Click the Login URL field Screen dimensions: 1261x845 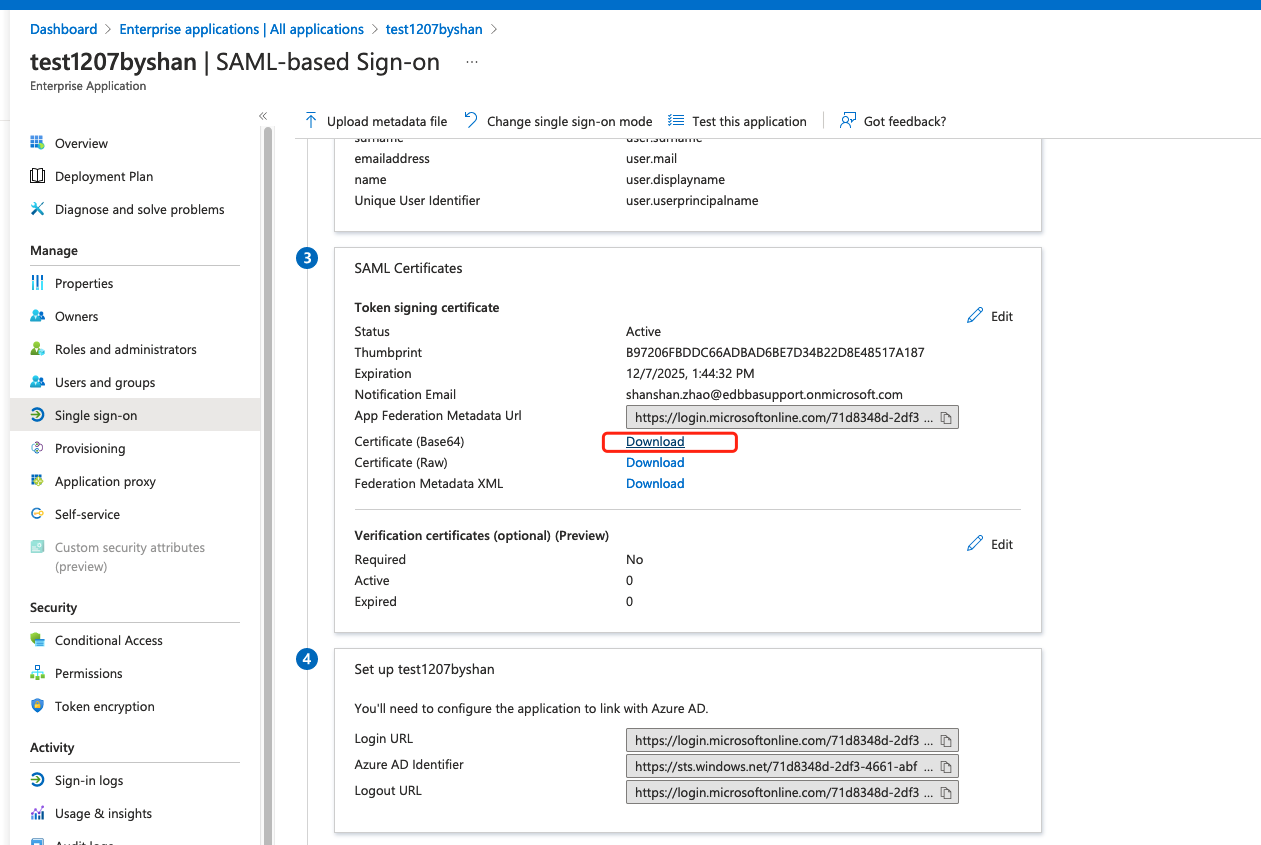[792, 741]
